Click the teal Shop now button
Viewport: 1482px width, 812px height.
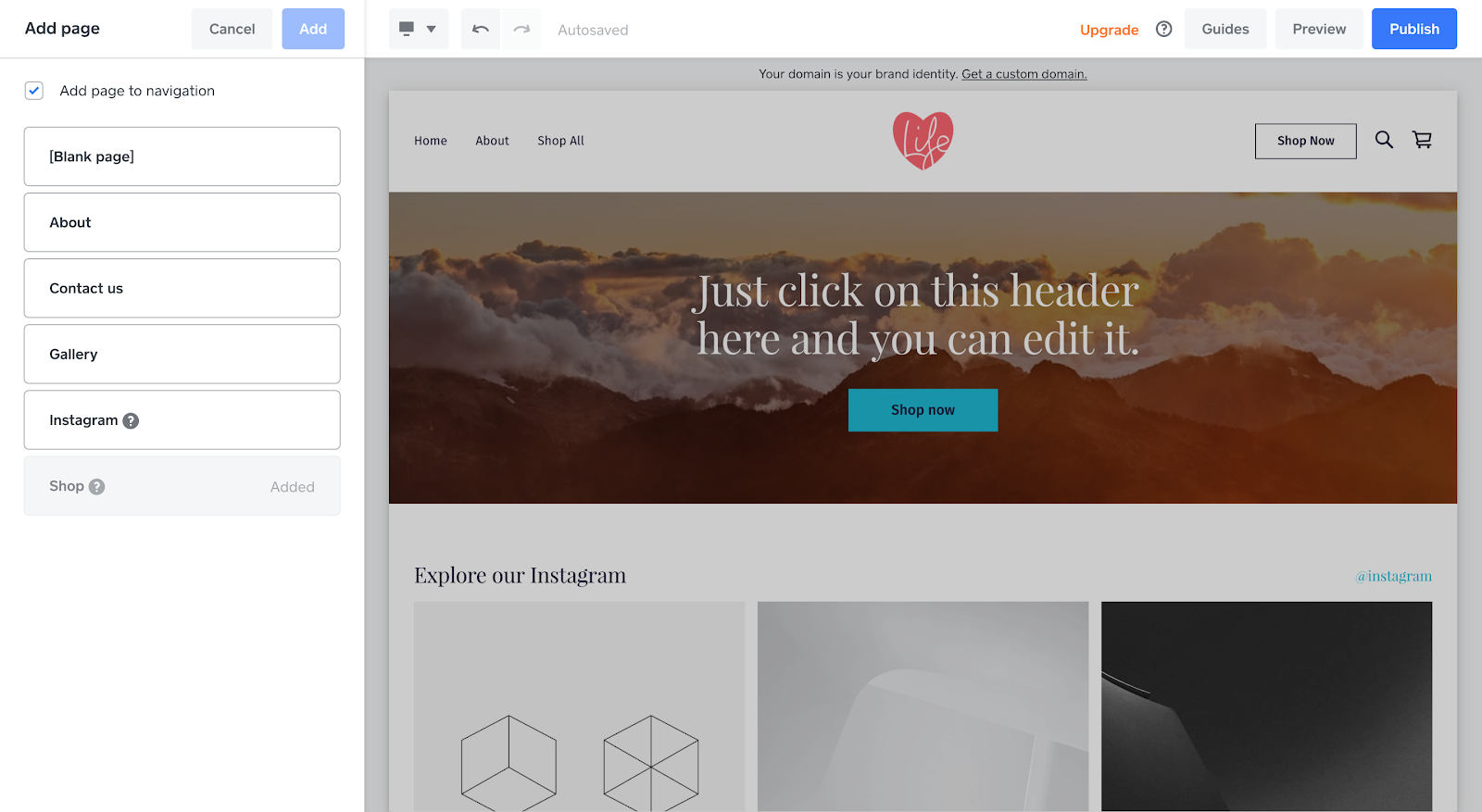point(923,410)
